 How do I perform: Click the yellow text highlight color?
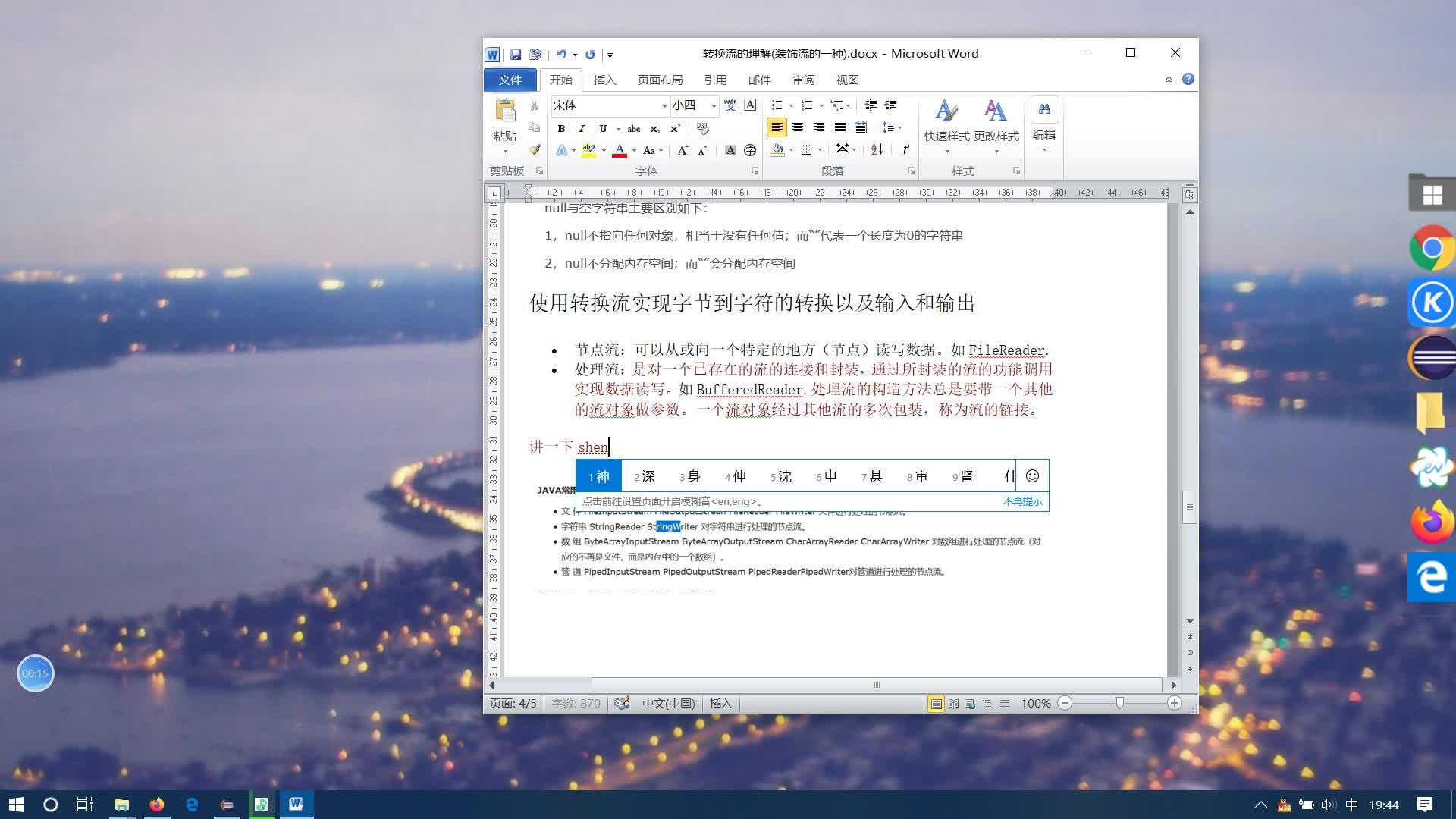pyautogui.click(x=588, y=150)
